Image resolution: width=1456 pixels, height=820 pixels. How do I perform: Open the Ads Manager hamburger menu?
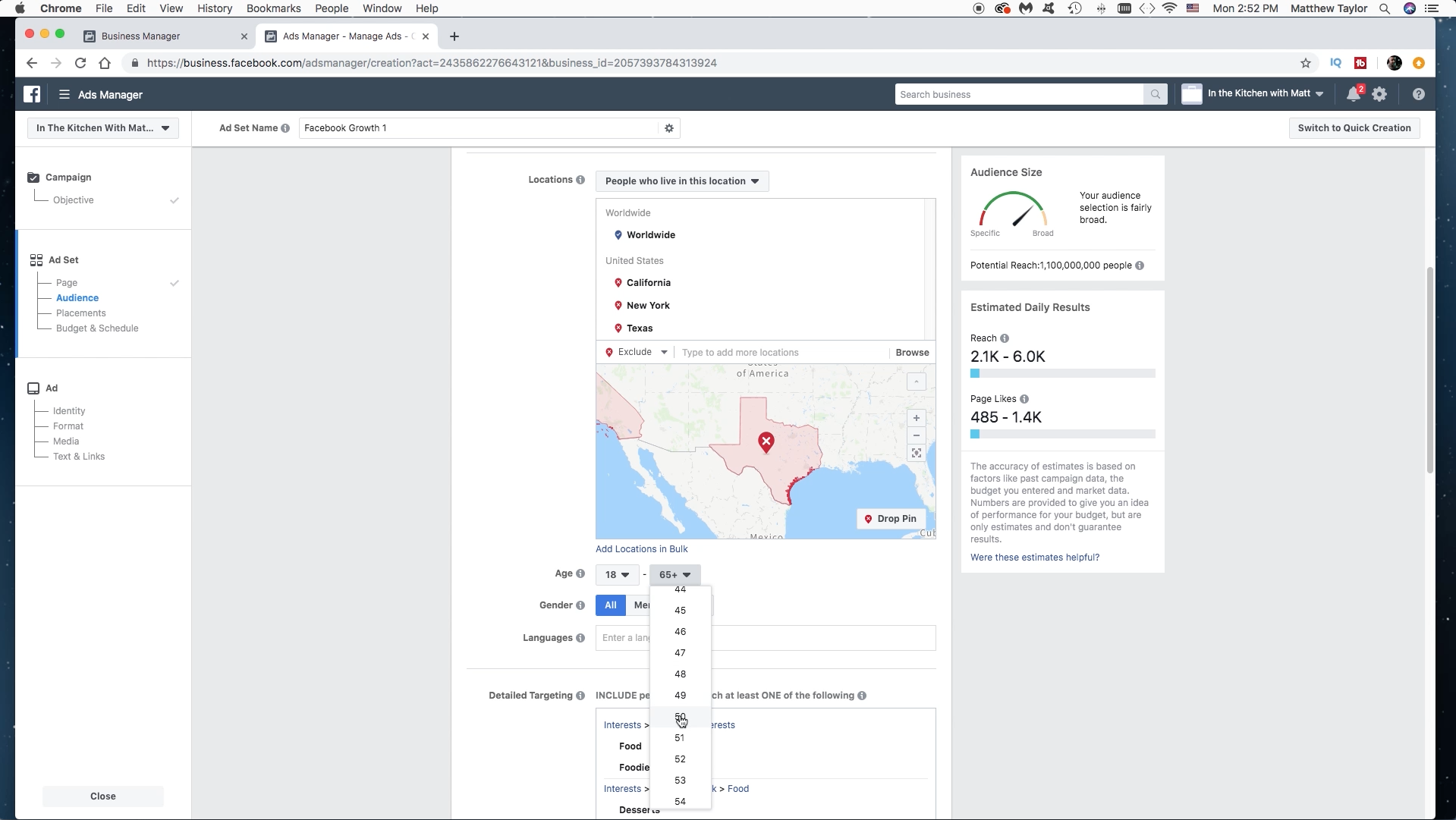64,94
